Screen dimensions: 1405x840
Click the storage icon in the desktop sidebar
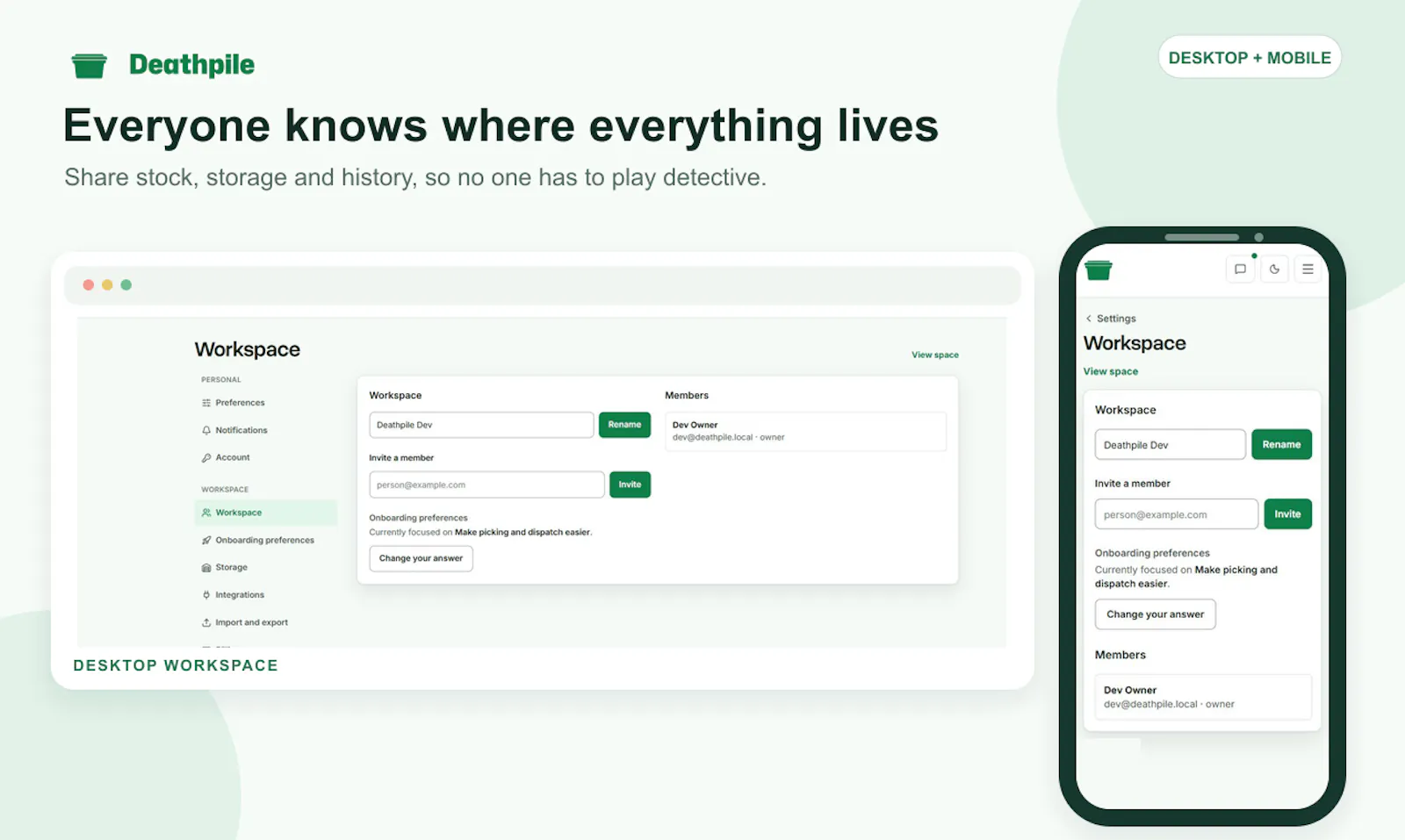pyautogui.click(x=206, y=568)
